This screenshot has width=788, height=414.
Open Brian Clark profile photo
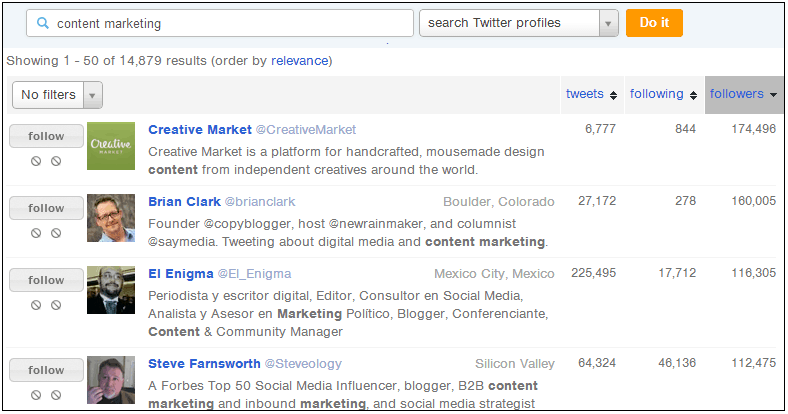[x=111, y=218]
